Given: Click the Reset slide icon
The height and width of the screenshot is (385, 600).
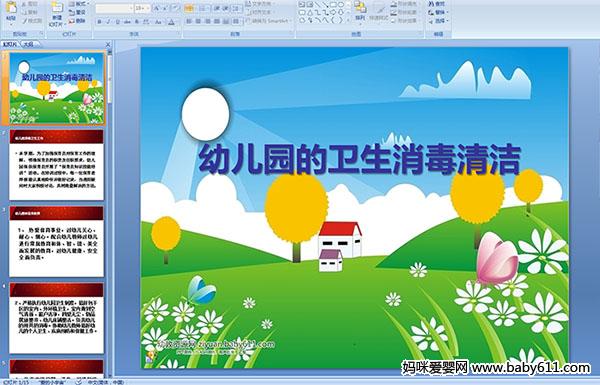Looking at the screenshot, I should pos(78,12).
